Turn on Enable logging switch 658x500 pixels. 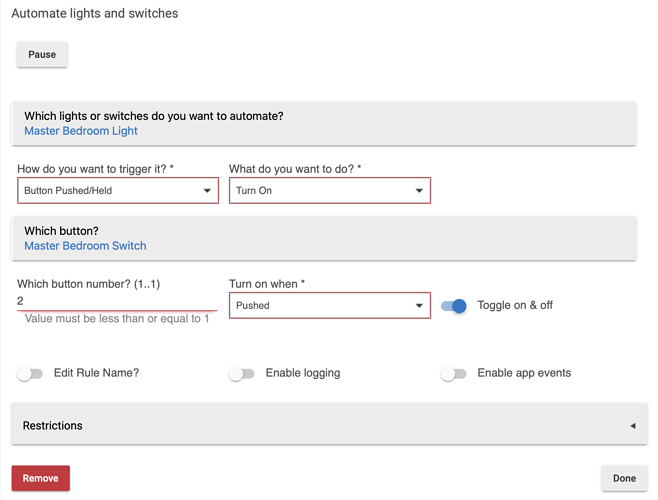click(x=242, y=373)
